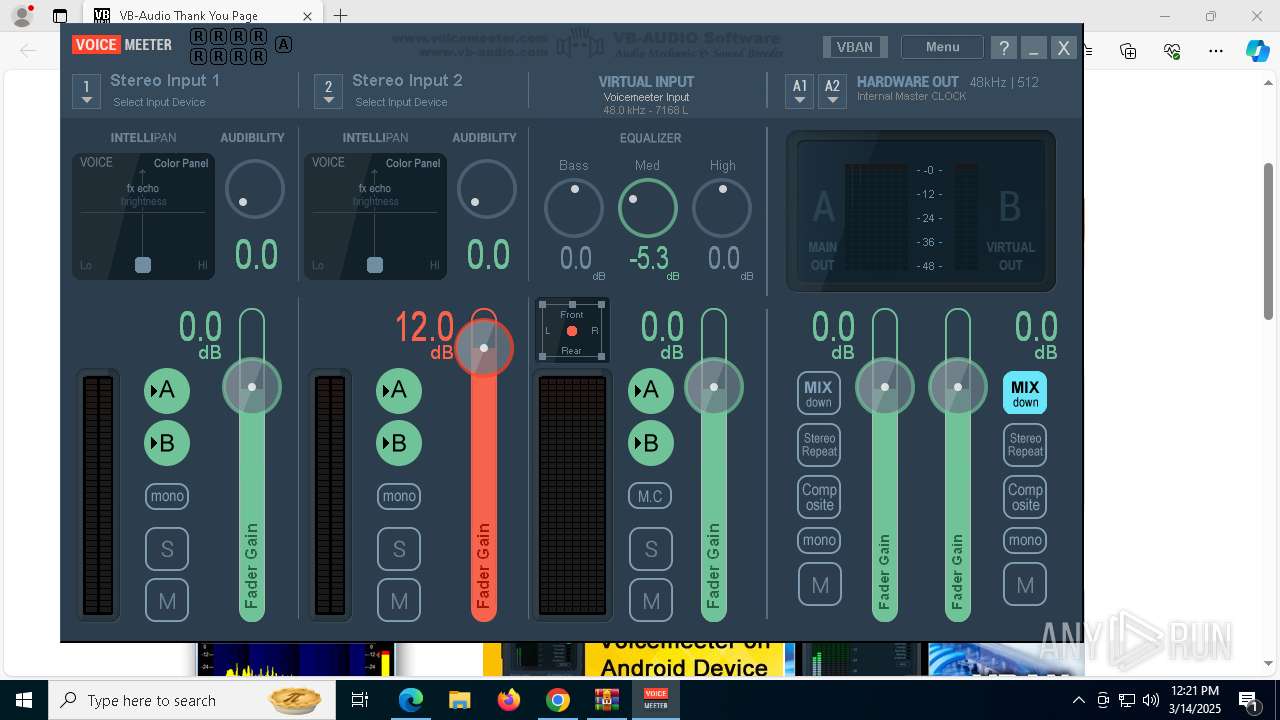Click Select Input Device under Stereo Input 2
The height and width of the screenshot is (720, 1280).
pyautogui.click(x=401, y=102)
